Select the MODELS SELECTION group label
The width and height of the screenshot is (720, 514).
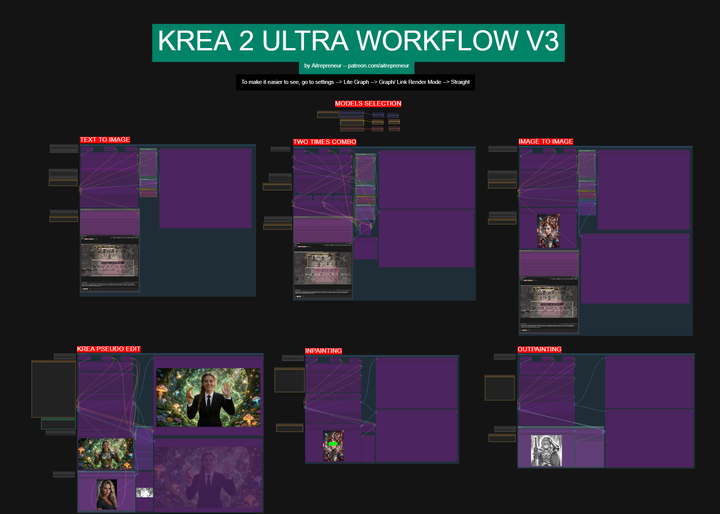[x=368, y=103]
